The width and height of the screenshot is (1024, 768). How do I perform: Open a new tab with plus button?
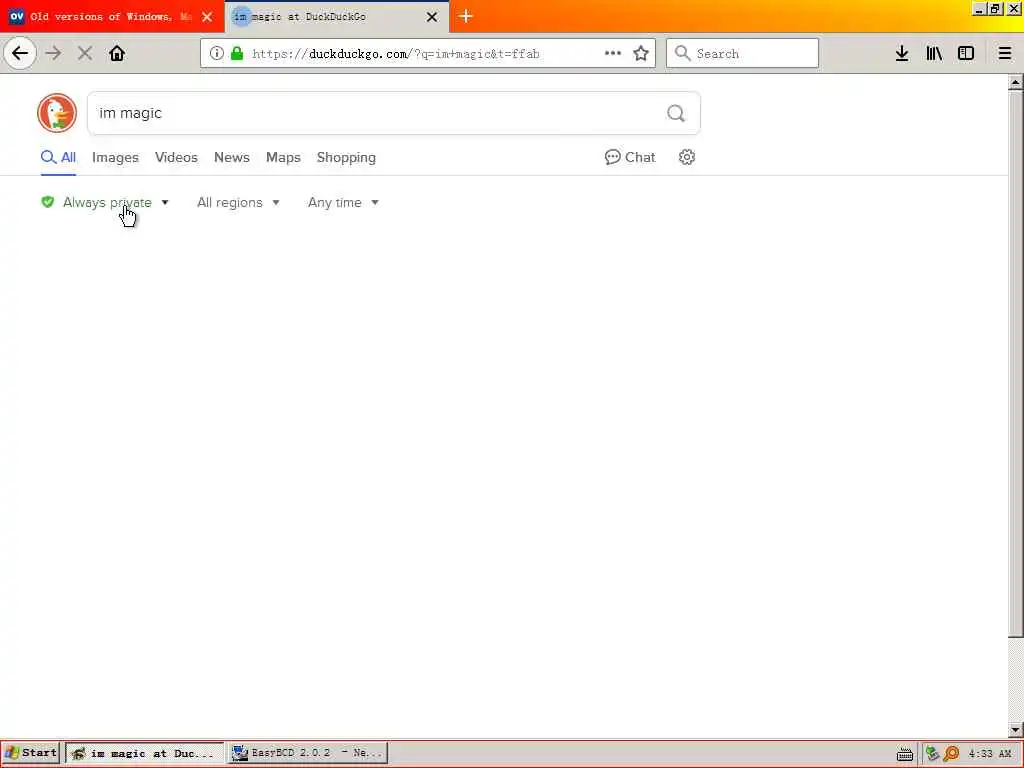tap(466, 16)
